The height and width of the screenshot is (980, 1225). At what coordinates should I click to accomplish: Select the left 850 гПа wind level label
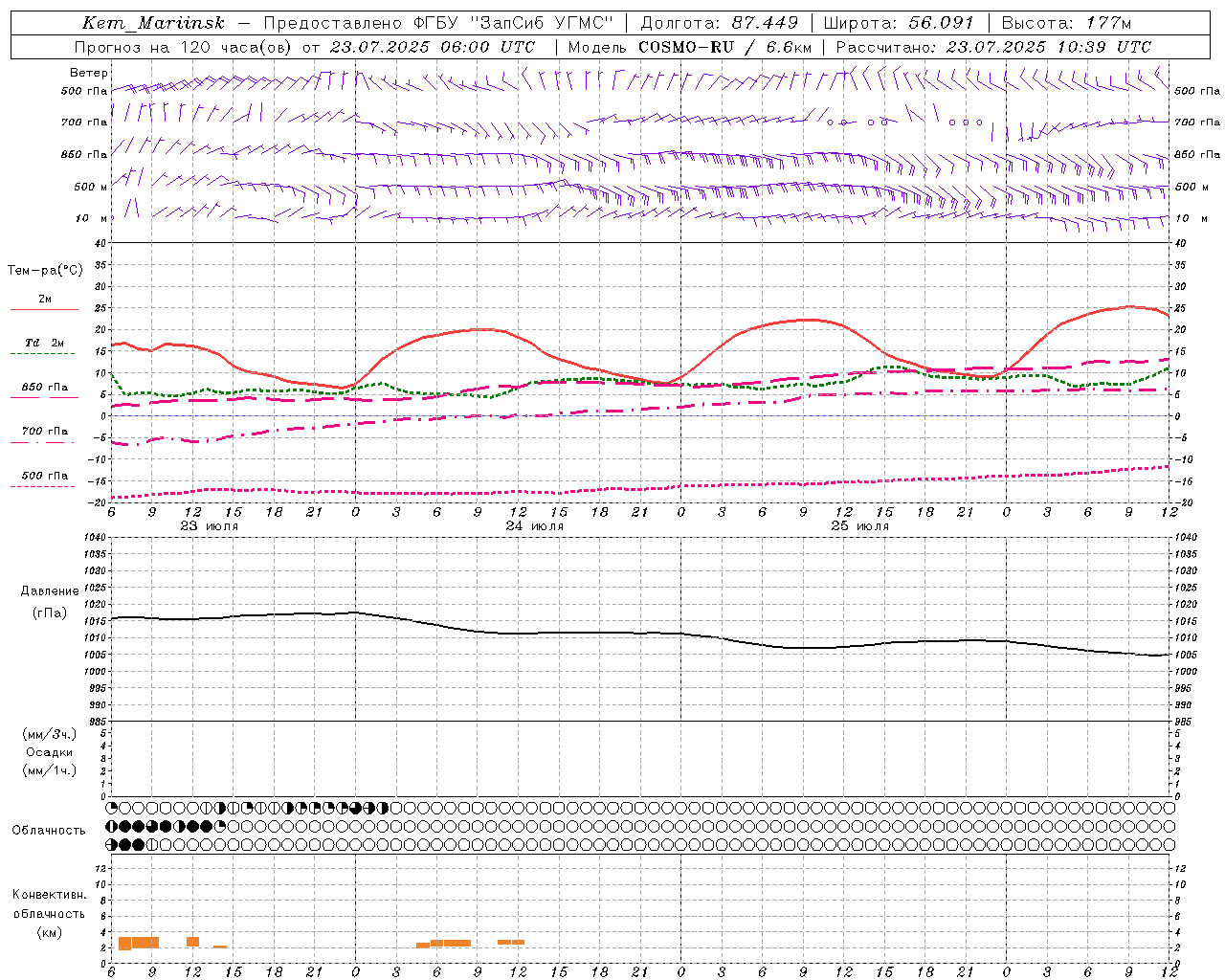pyautogui.click(x=84, y=154)
